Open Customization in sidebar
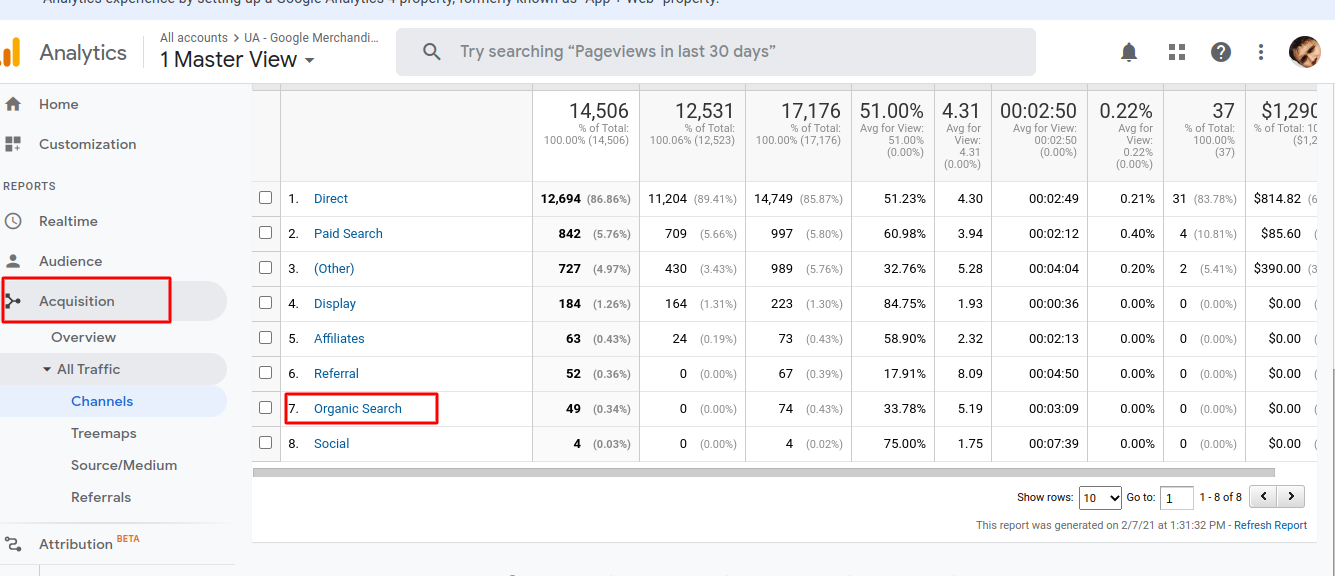Viewport: 1335px width, 576px height. click(x=88, y=144)
